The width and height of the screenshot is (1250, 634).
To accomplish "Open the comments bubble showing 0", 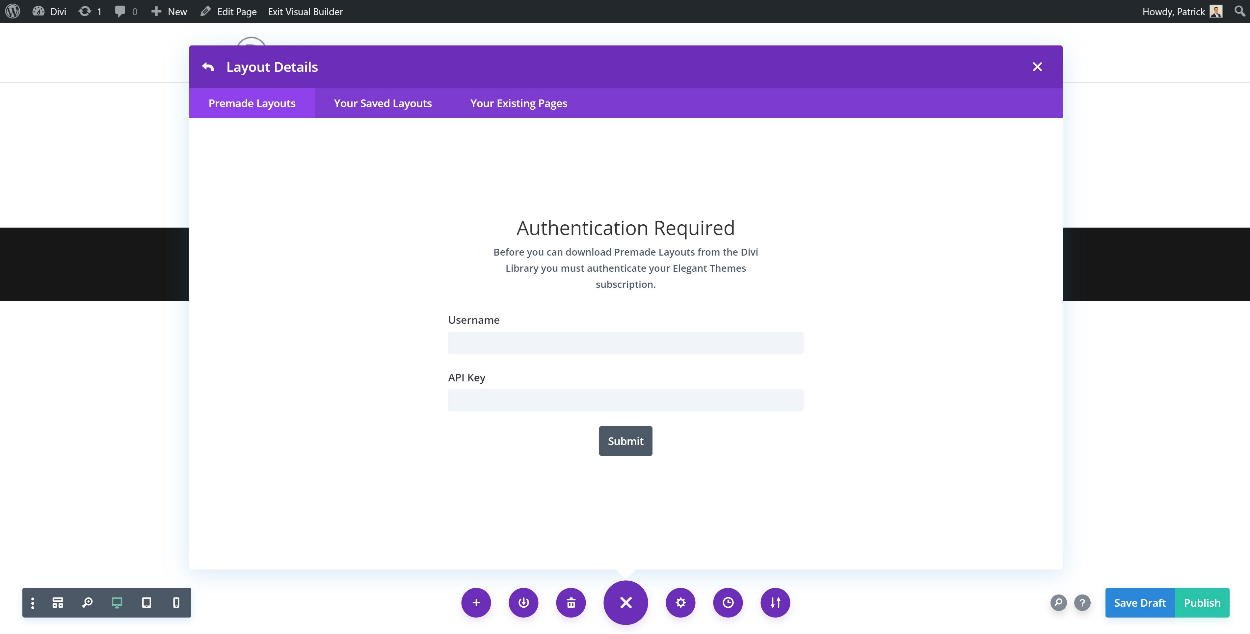I will tap(126, 11).
